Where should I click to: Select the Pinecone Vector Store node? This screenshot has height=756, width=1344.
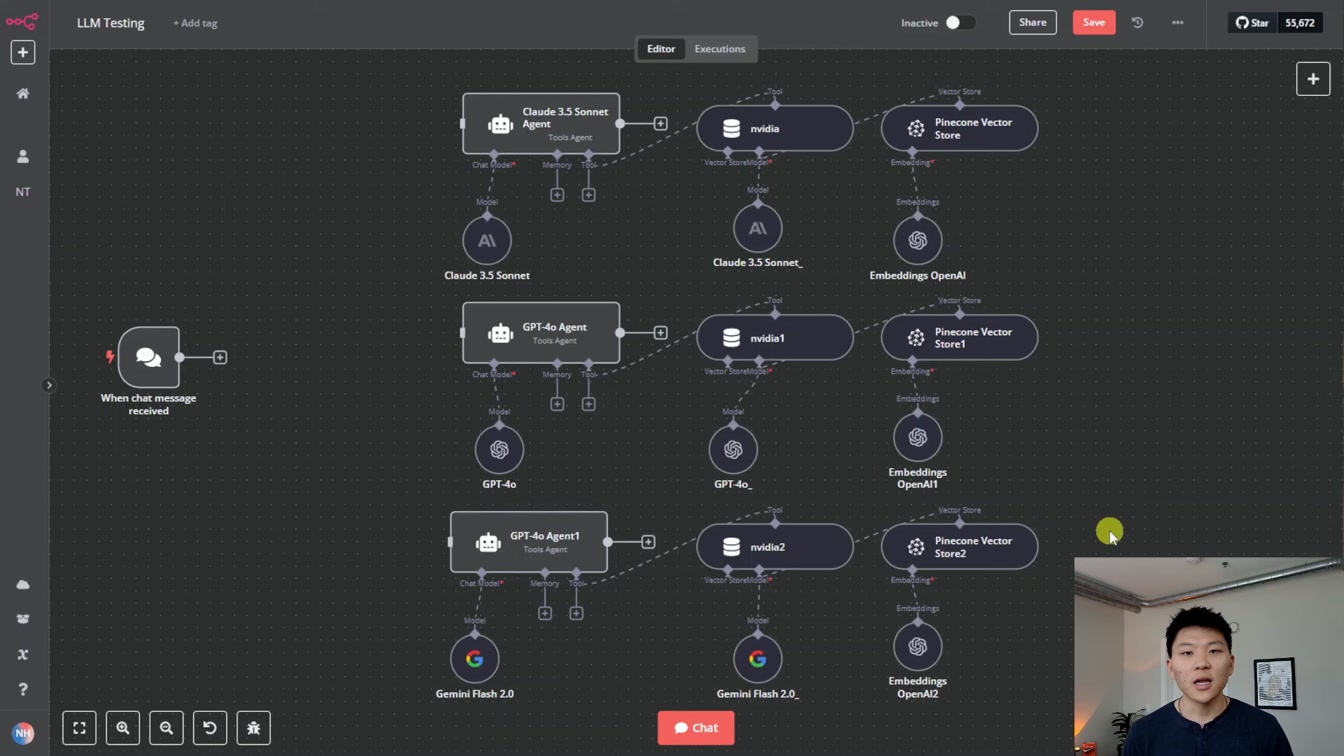[959, 128]
